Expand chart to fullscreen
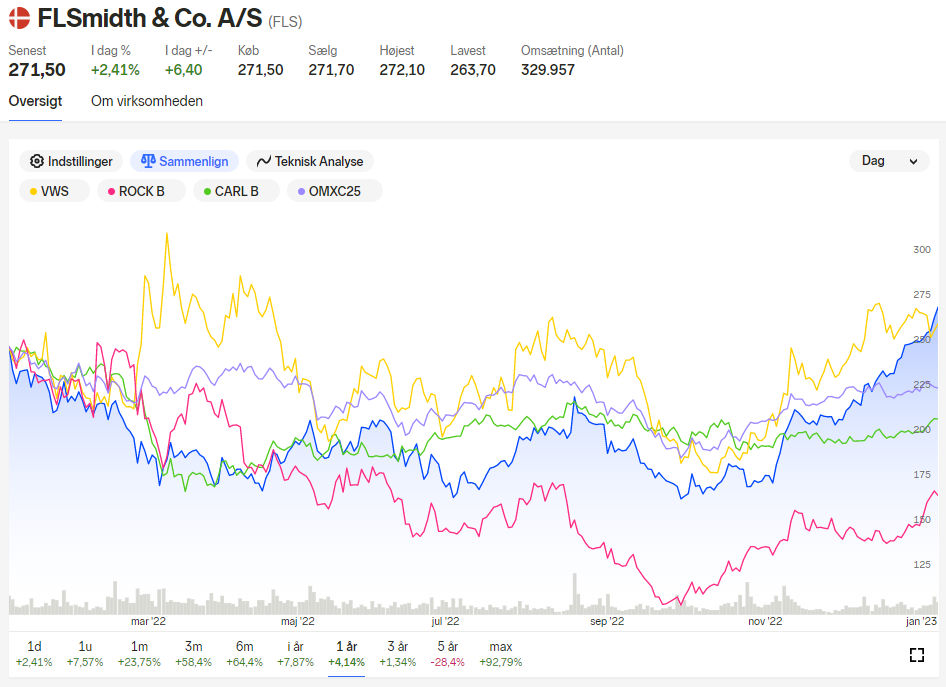Viewport: 946px width, 687px height. tap(917, 655)
